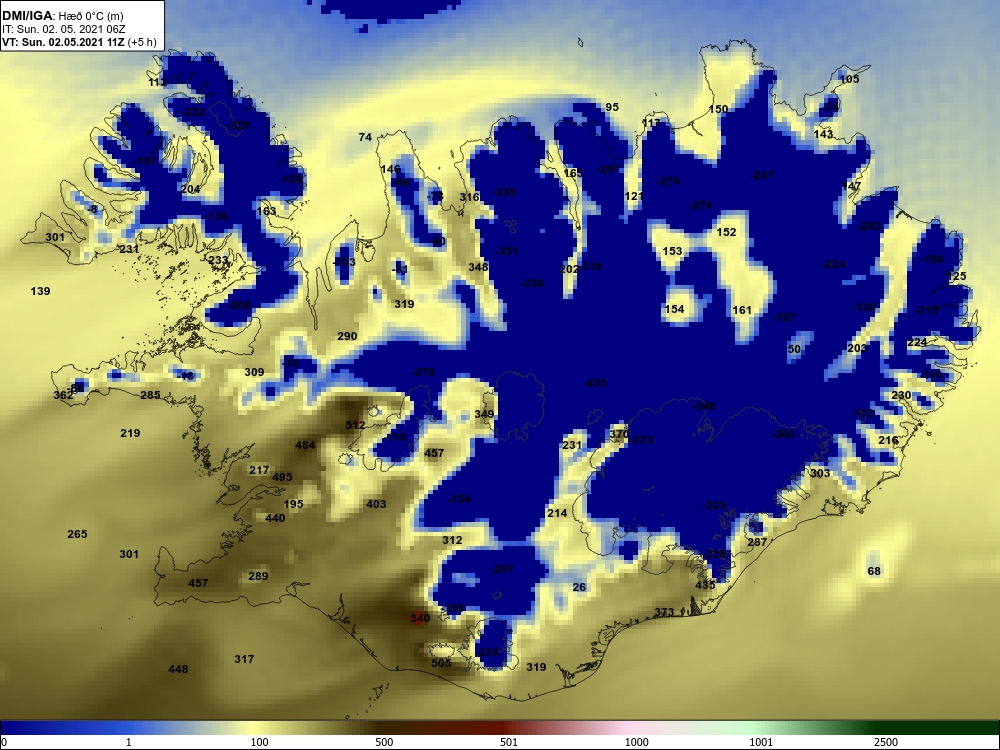The image size is (1000, 750).
Task: Click the 303 value label
Action: pyautogui.click(x=820, y=473)
